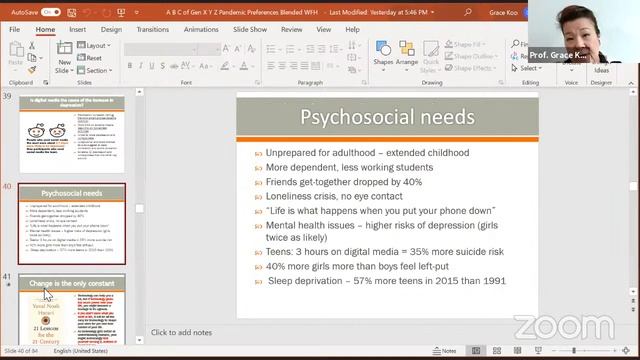640x360 pixels.
Task: Click the Undo arrow icon
Action: tap(87, 13)
